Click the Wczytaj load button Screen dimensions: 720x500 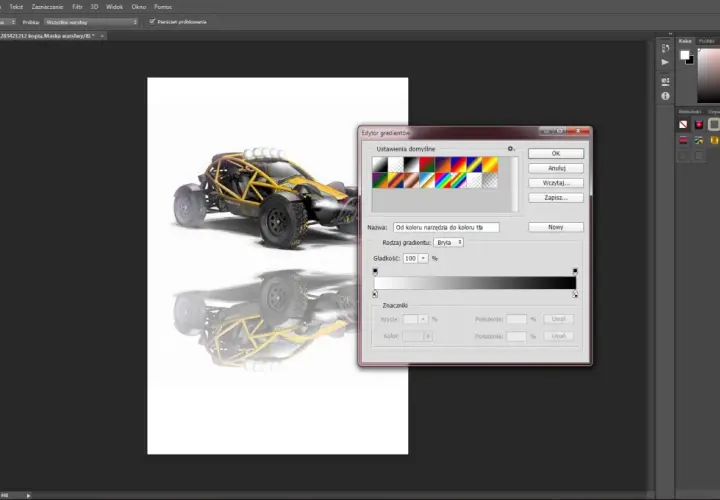(556, 183)
